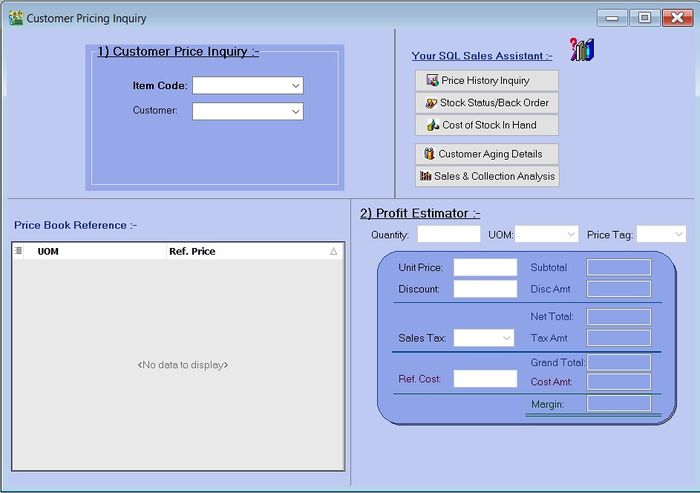Image resolution: width=700 pixels, height=493 pixels.
Task: Expand the Item Code dropdown
Action: click(x=296, y=86)
